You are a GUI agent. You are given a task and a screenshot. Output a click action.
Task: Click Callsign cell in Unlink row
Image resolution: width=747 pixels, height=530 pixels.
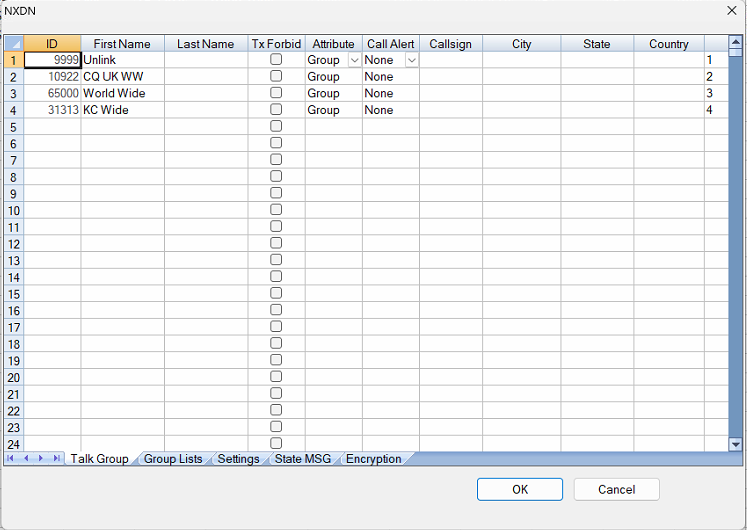click(x=451, y=60)
